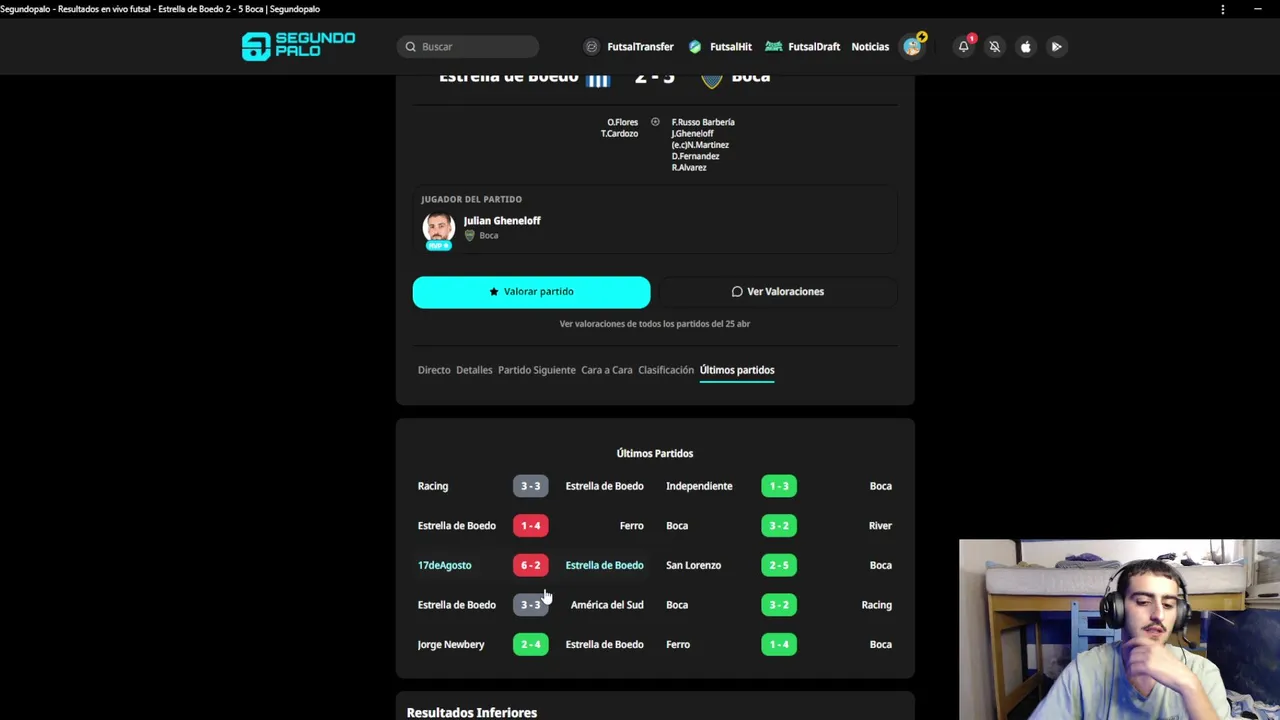Switch to the Detalles tab
The width and height of the screenshot is (1280, 720).
click(x=474, y=370)
